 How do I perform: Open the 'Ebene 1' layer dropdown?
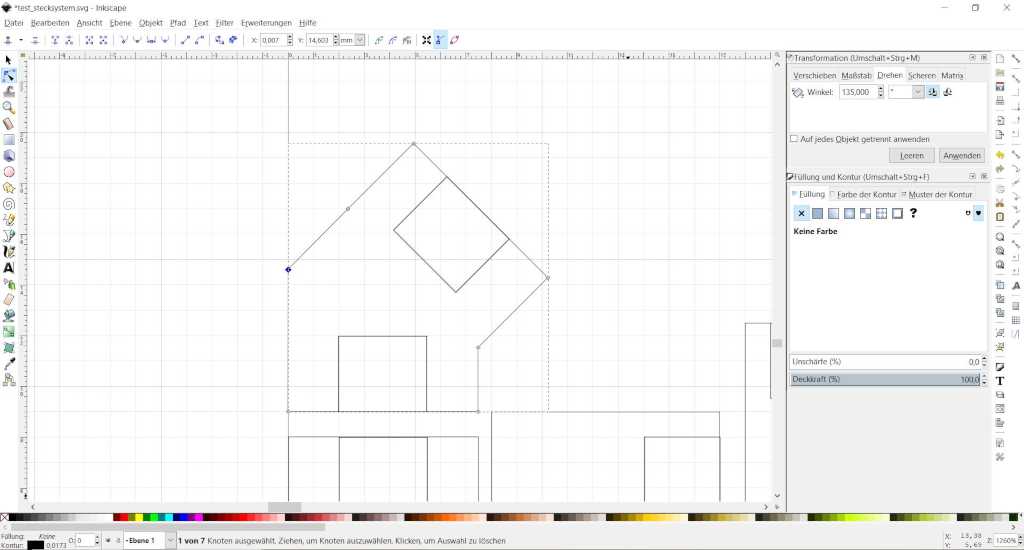[x=170, y=541]
